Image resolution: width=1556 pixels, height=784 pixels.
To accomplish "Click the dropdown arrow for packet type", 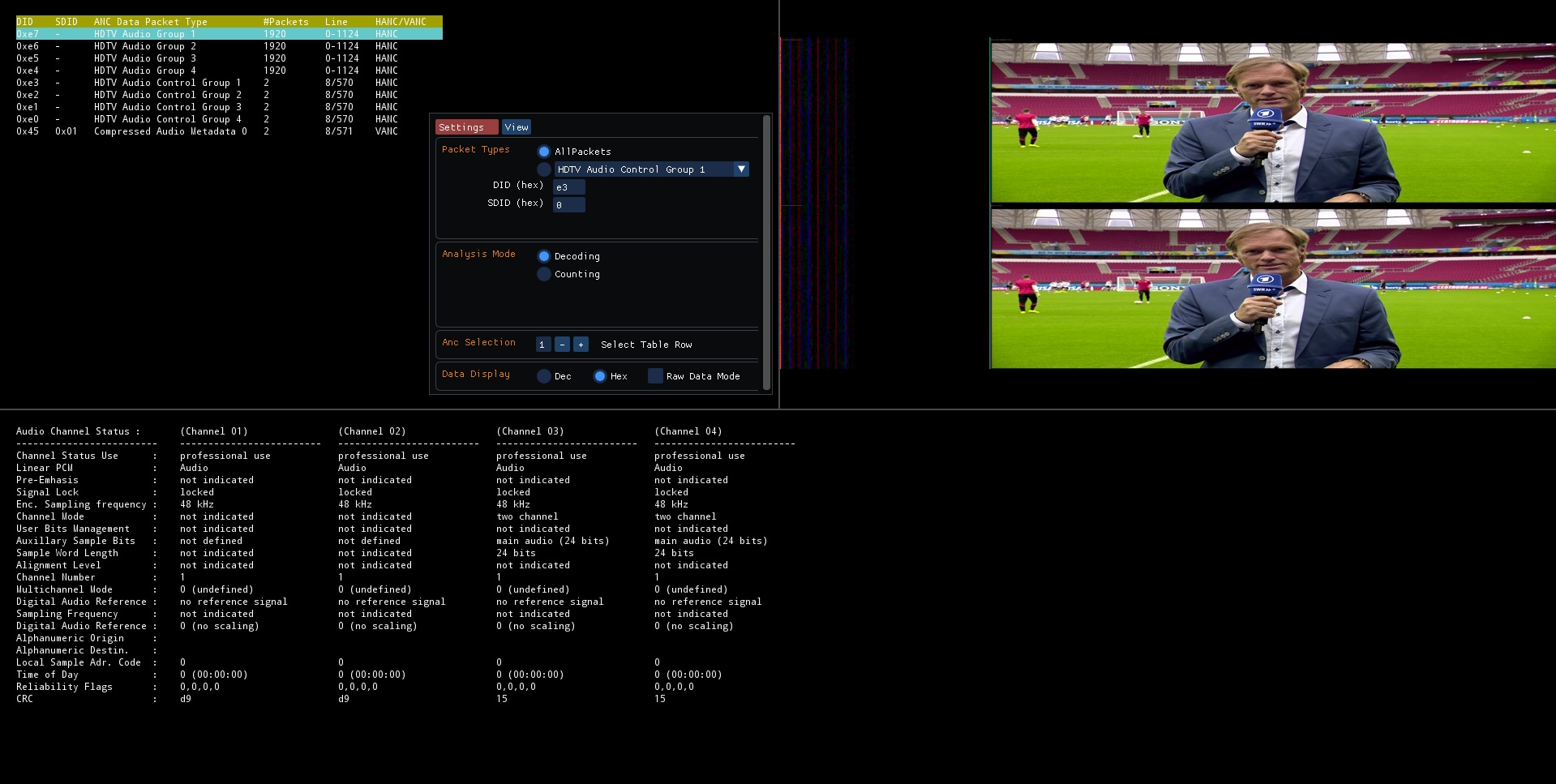I will tap(740, 169).
